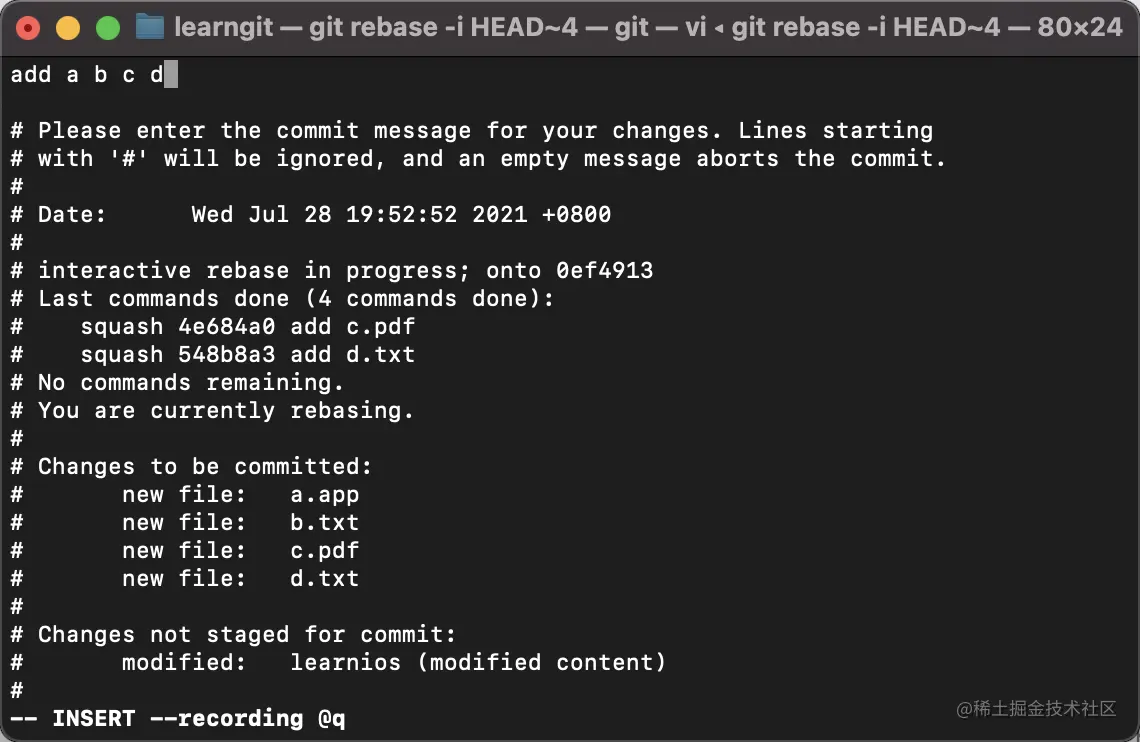Click the new file a.app entry
Viewport: 1140px width, 742px height.
pos(241,495)
